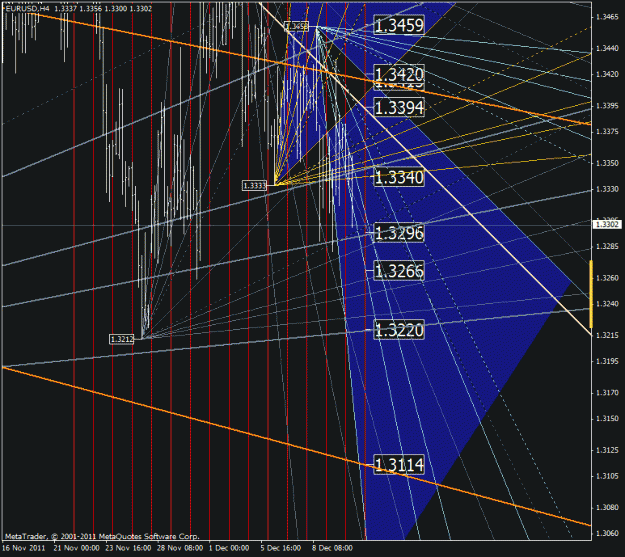Click 1.3215 on the price axis
This screenshot has width=625, height=557.
pyautogui.click(x=607, y=336)
